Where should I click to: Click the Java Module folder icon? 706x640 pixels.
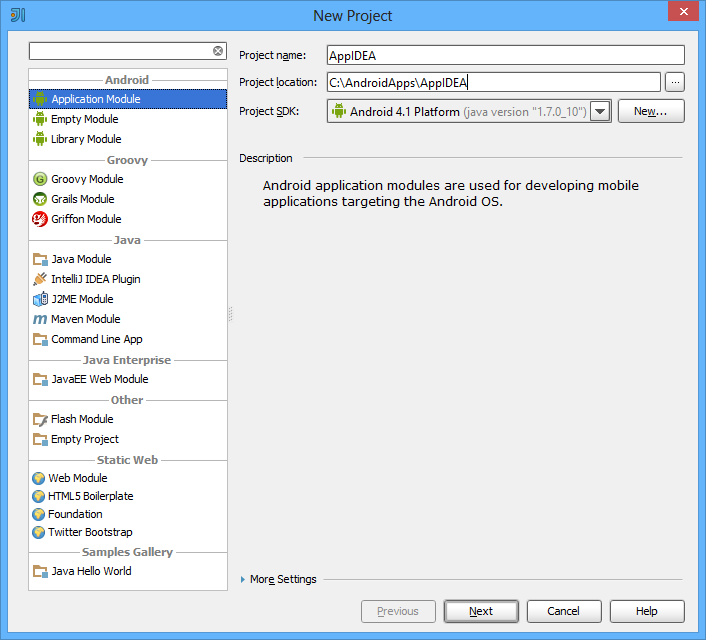click(40, 259)
